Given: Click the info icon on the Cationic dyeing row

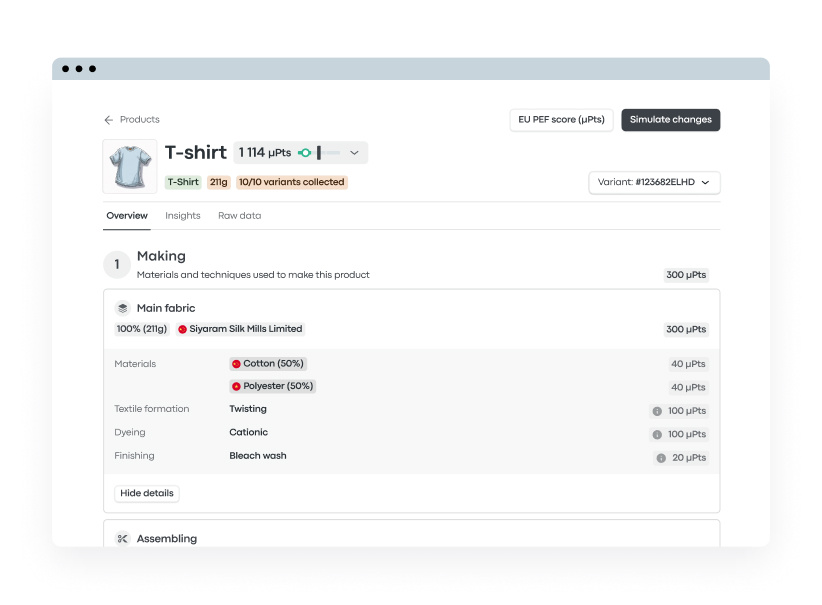Looking at the screenshot, I should [657, 434].
